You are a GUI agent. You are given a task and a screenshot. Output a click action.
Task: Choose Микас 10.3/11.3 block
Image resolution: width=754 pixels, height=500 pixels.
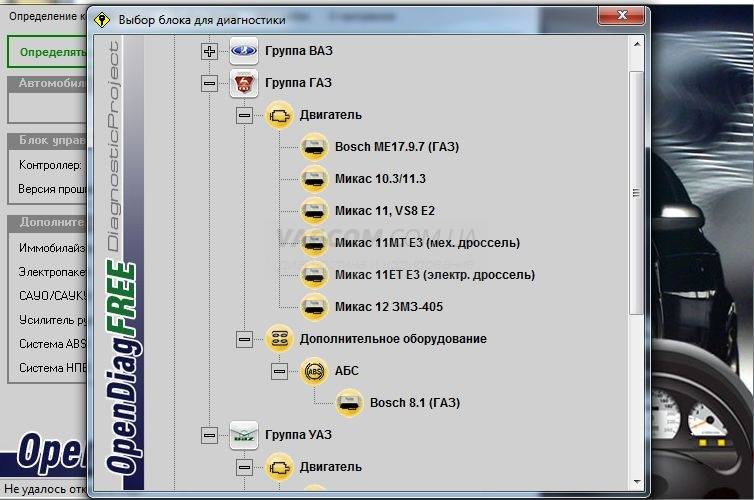coord(380,179)
